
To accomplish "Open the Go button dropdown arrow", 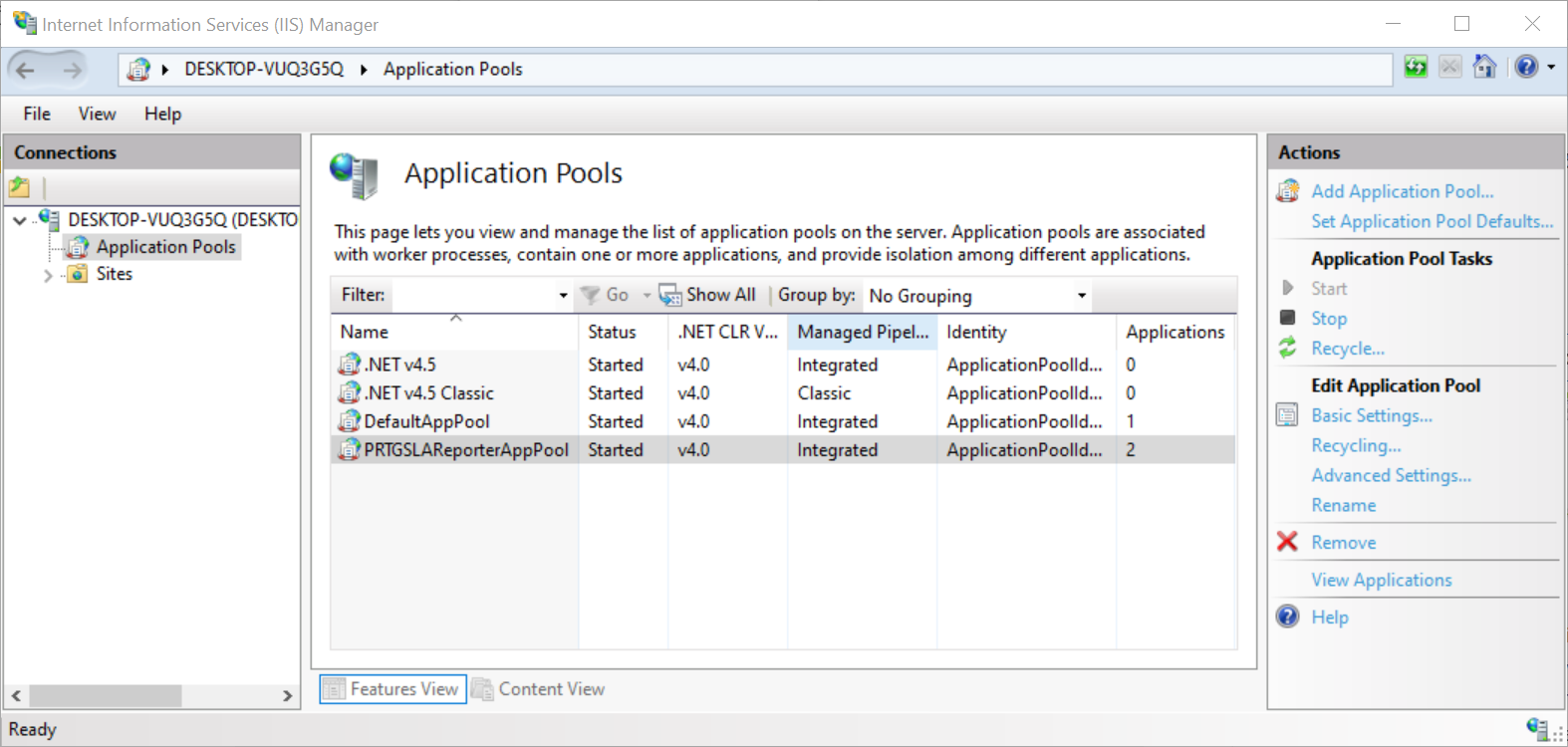I will point(647,296).
